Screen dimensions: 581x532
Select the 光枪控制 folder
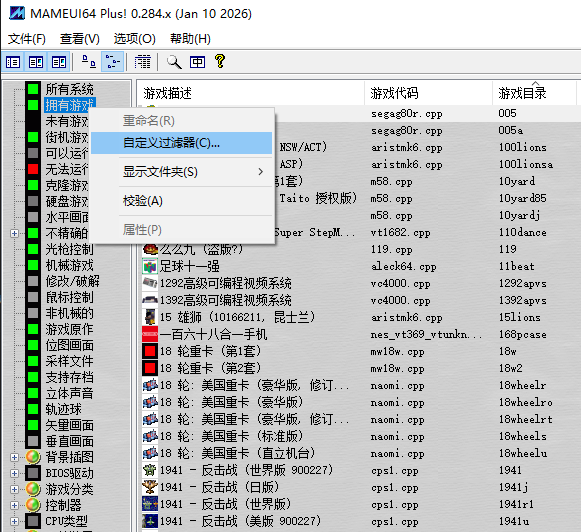pyautogui.click(x=70, y=249)
